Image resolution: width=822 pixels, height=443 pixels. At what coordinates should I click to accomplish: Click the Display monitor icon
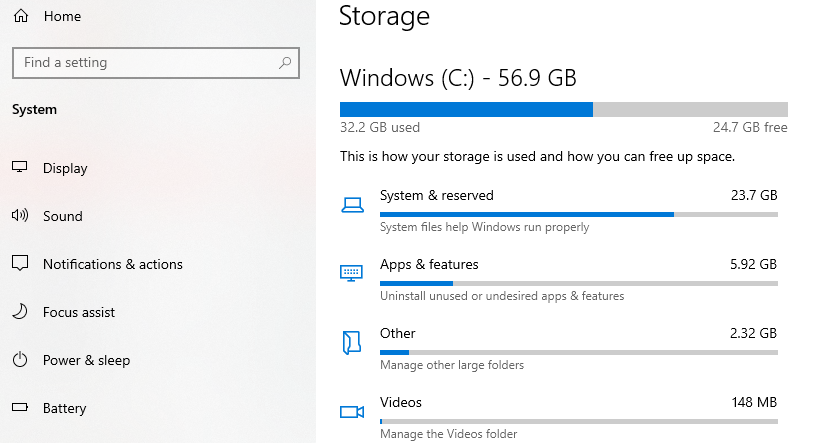pos(20,167)
